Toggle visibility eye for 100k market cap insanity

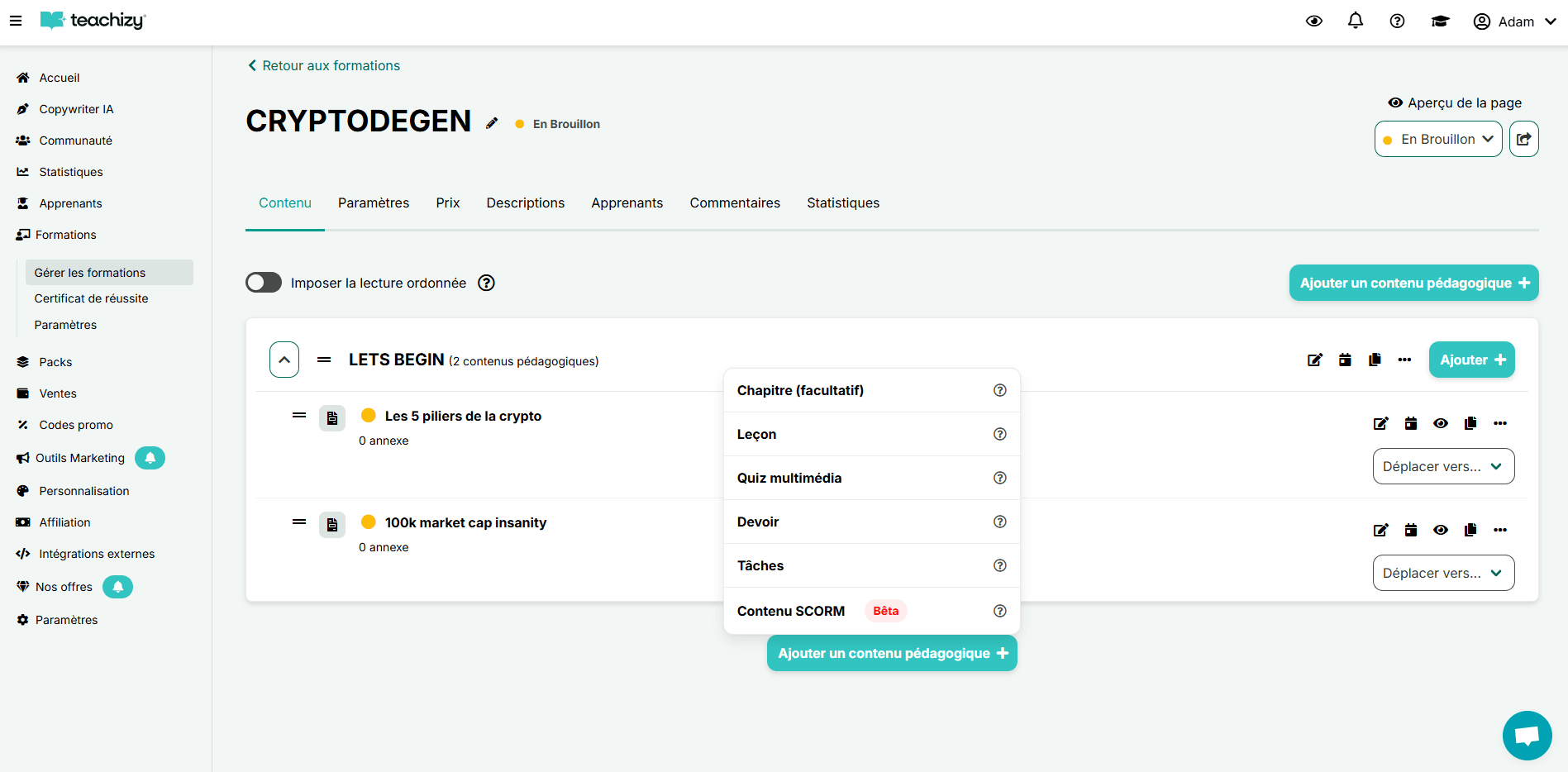pyautogui.click(x=1440, y=530)
